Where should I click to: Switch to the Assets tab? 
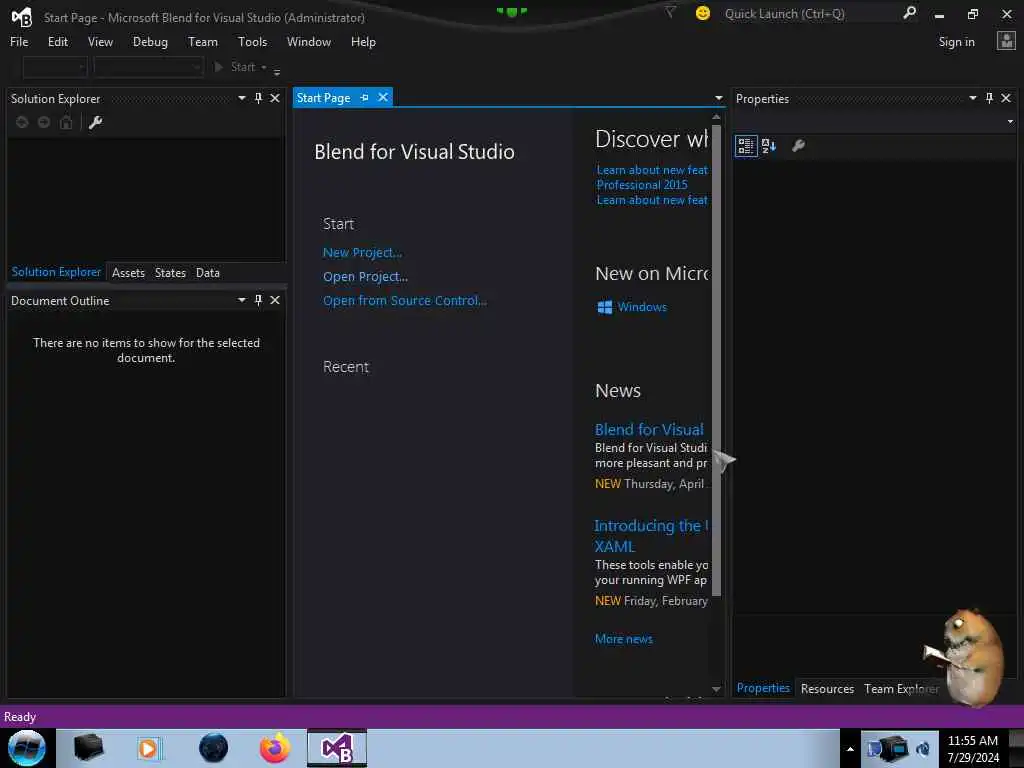[x=128, y=273]
